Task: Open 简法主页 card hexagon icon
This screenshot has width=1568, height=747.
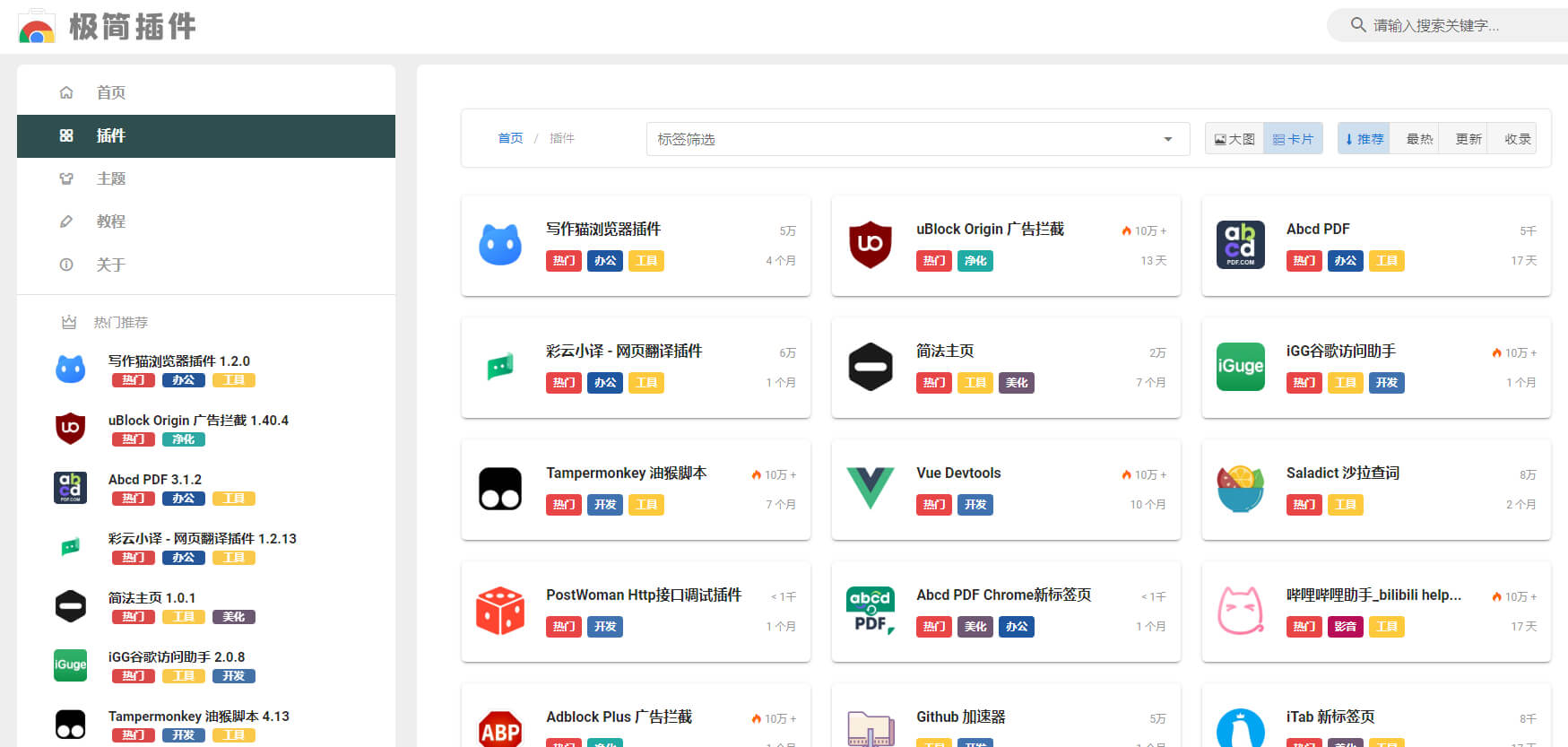Action: click(871, 367)
